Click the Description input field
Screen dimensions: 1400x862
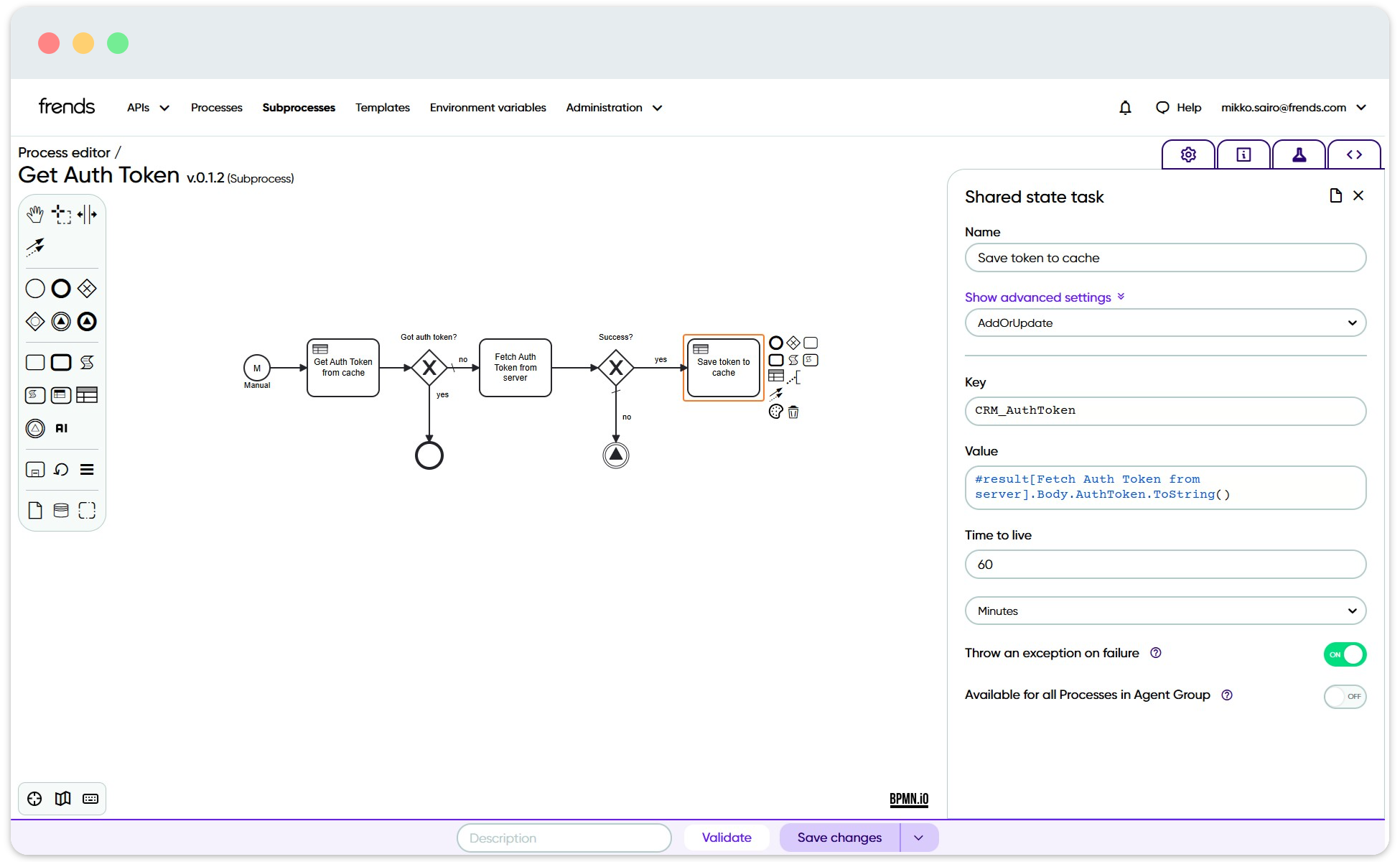[564, 837]
